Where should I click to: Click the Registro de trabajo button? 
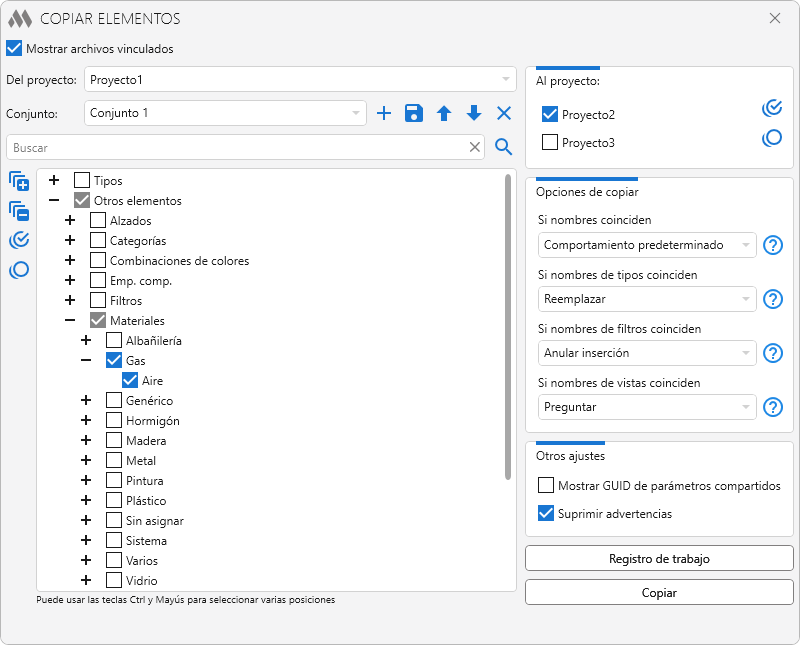pos(659,559)
